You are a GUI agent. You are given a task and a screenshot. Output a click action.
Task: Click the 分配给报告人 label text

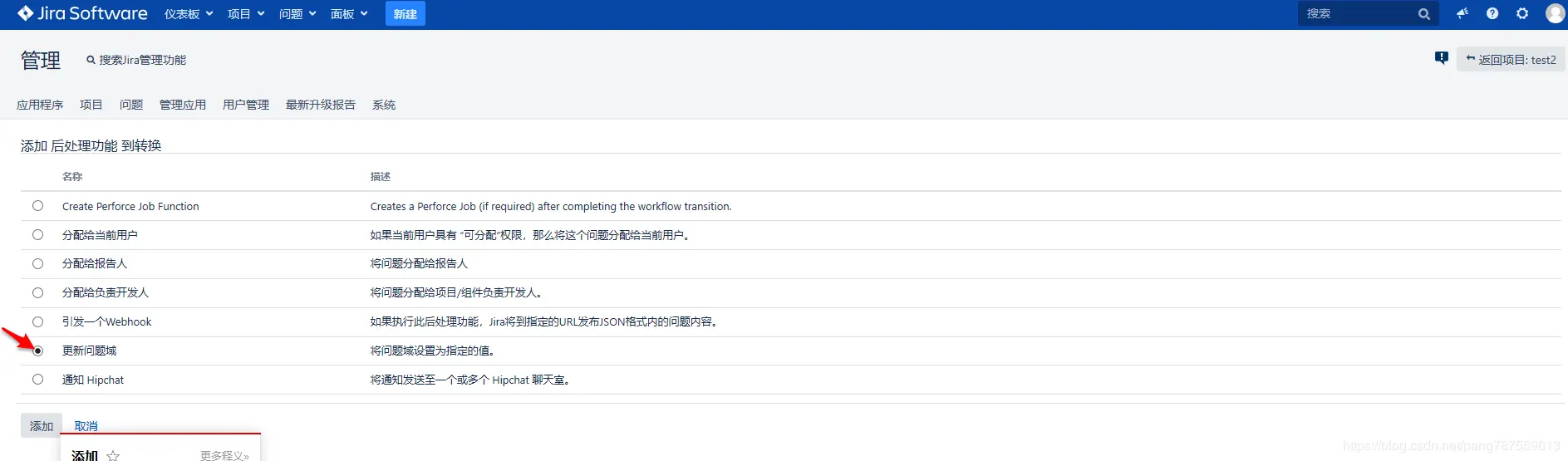click(95, 263)
